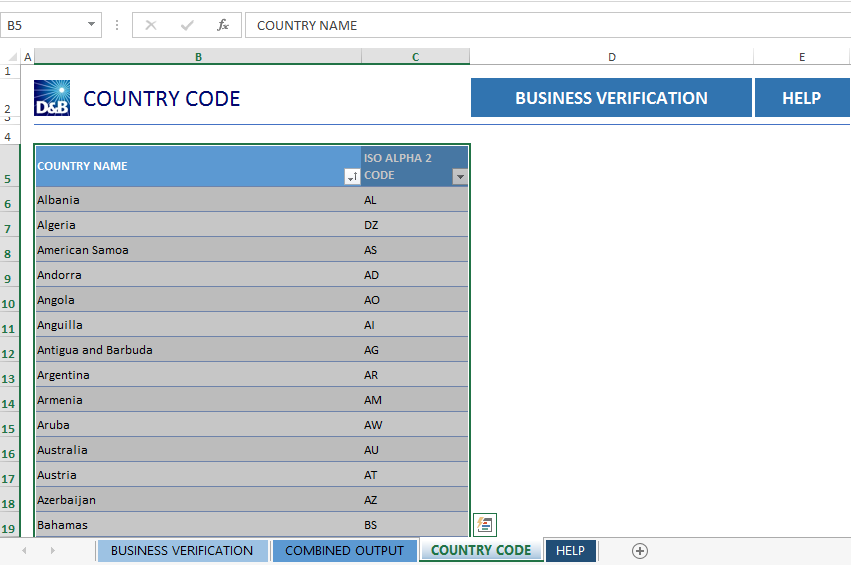Open ISO ALPHA 2 CODE filter dropdown

(x=460, y=176)
